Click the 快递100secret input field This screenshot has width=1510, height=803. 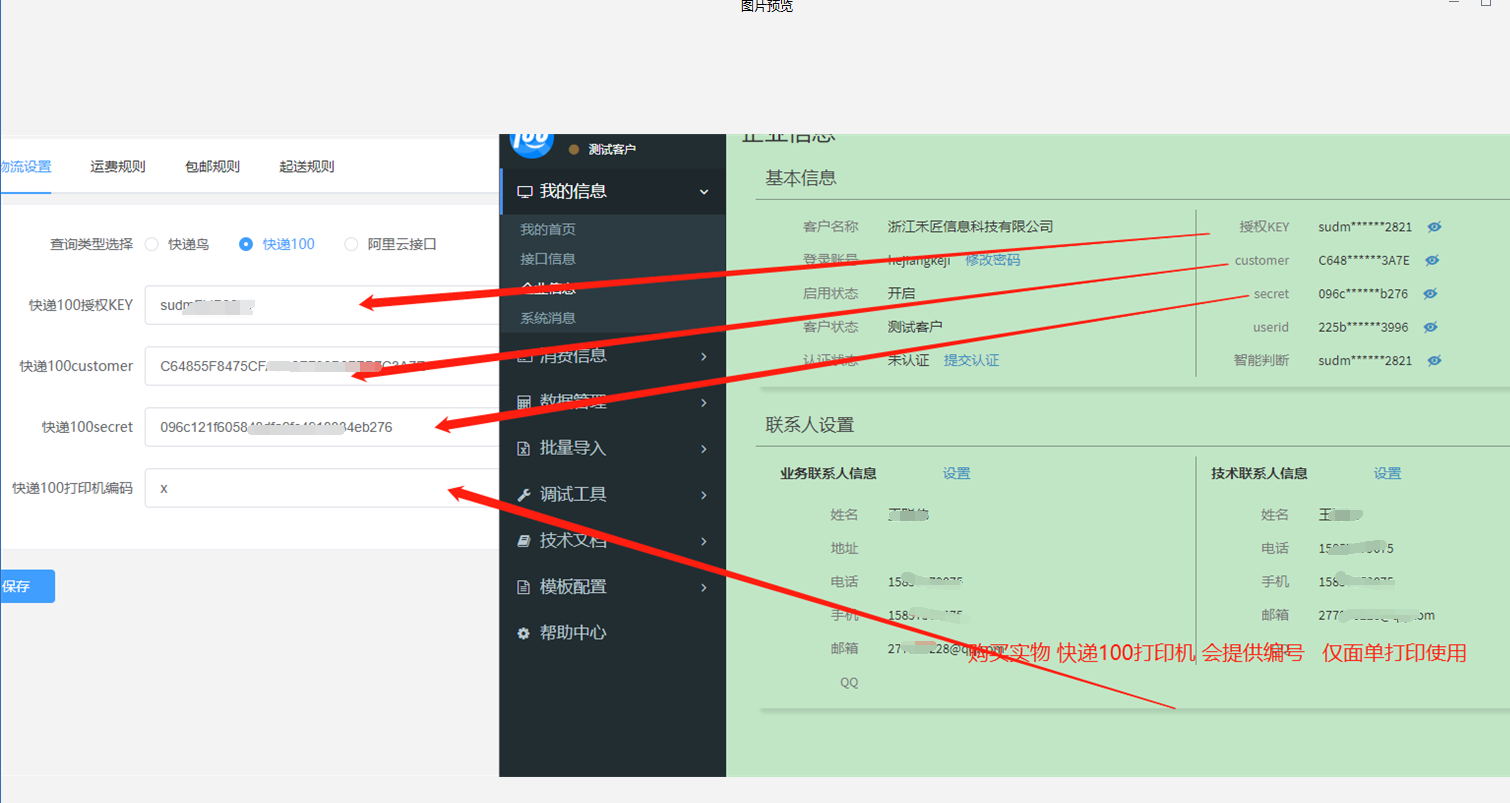322,427
